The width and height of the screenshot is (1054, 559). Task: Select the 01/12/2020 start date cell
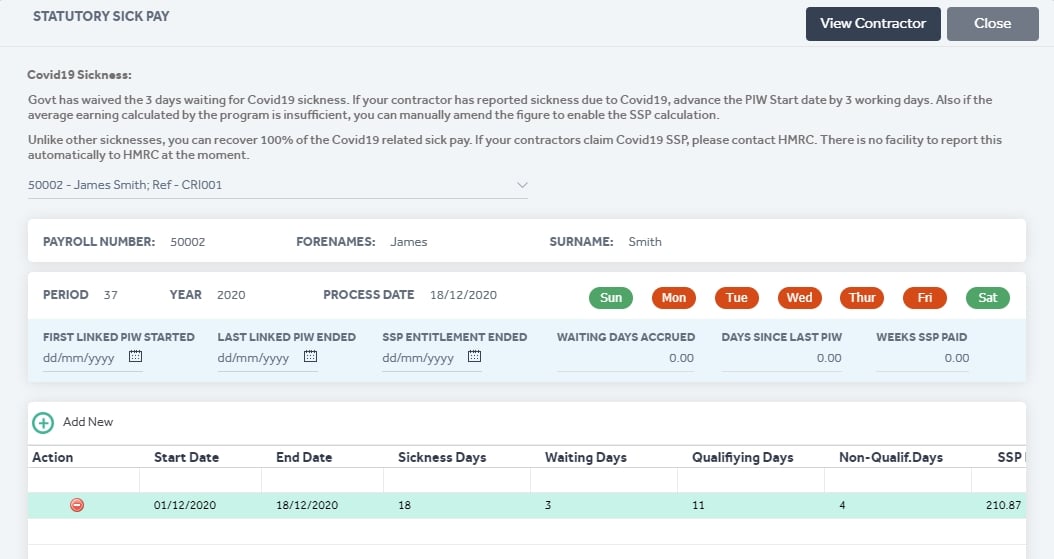(x=185, y=505)
